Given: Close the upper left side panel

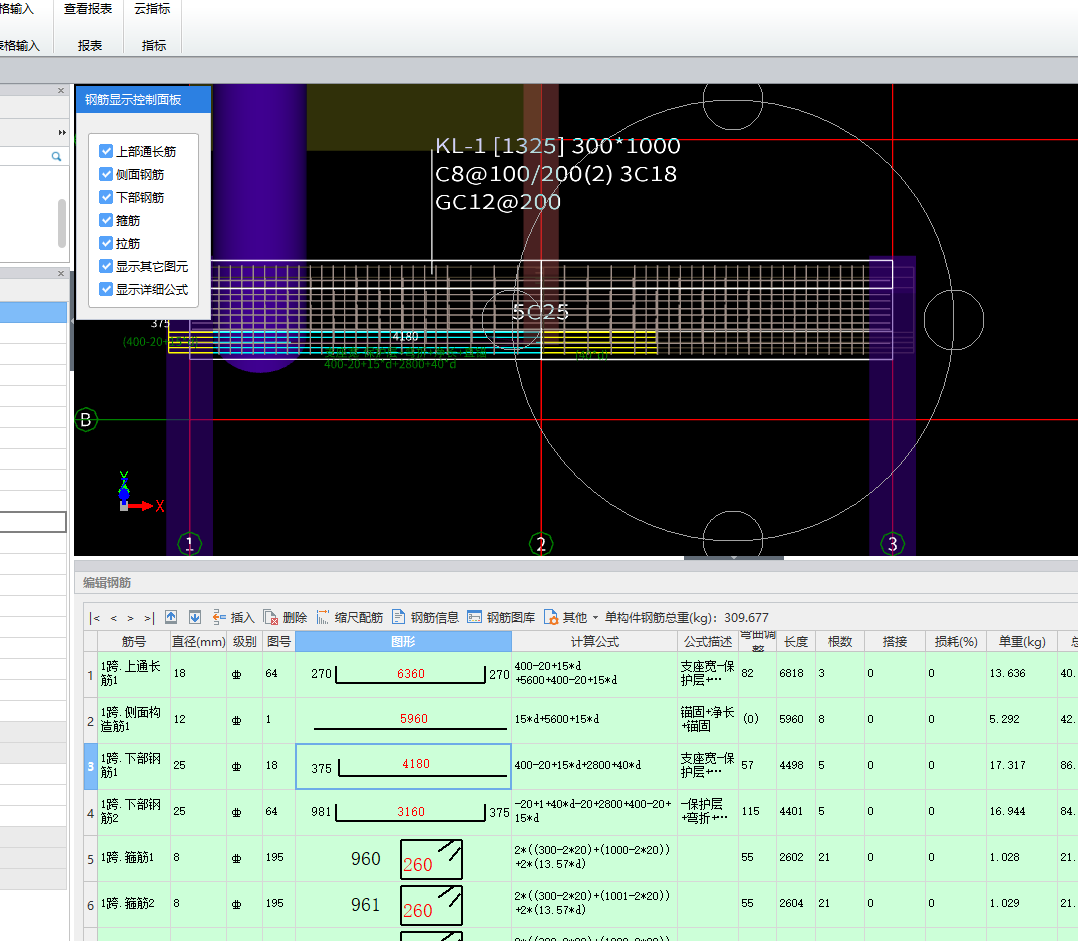Looking at the screenshot, I should (60, 91).
